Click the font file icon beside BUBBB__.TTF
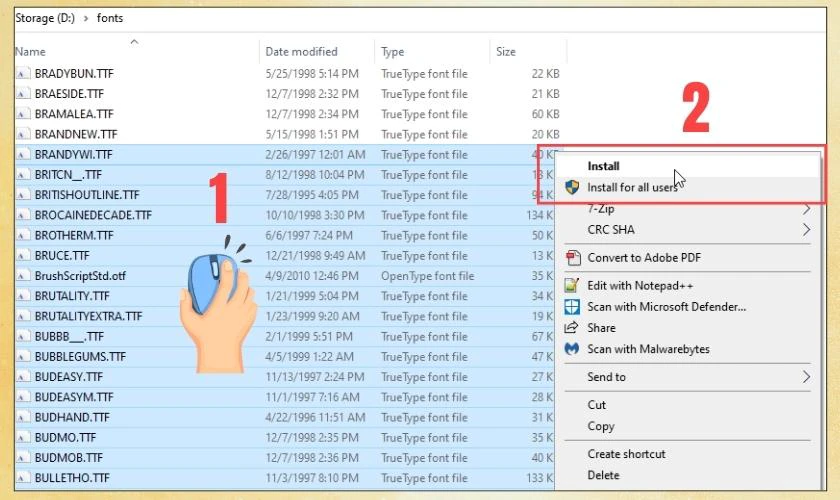The height and width of the screenshot is (500, 840). pos(22,337)
